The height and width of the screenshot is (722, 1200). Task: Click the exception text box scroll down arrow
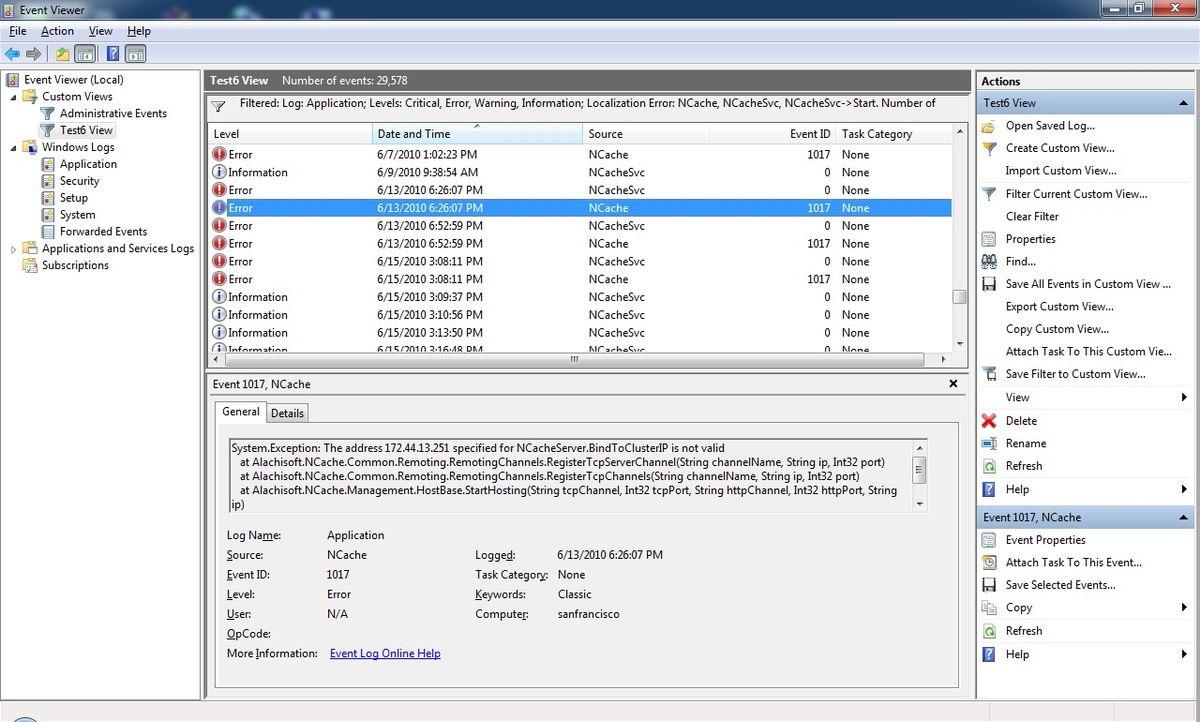(919, 504)
